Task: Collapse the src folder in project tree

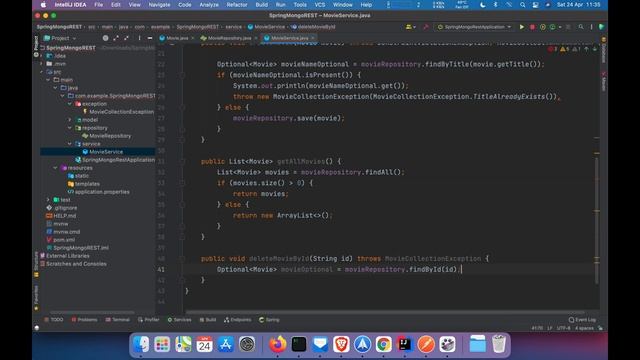Action: [x=42, y=72]
